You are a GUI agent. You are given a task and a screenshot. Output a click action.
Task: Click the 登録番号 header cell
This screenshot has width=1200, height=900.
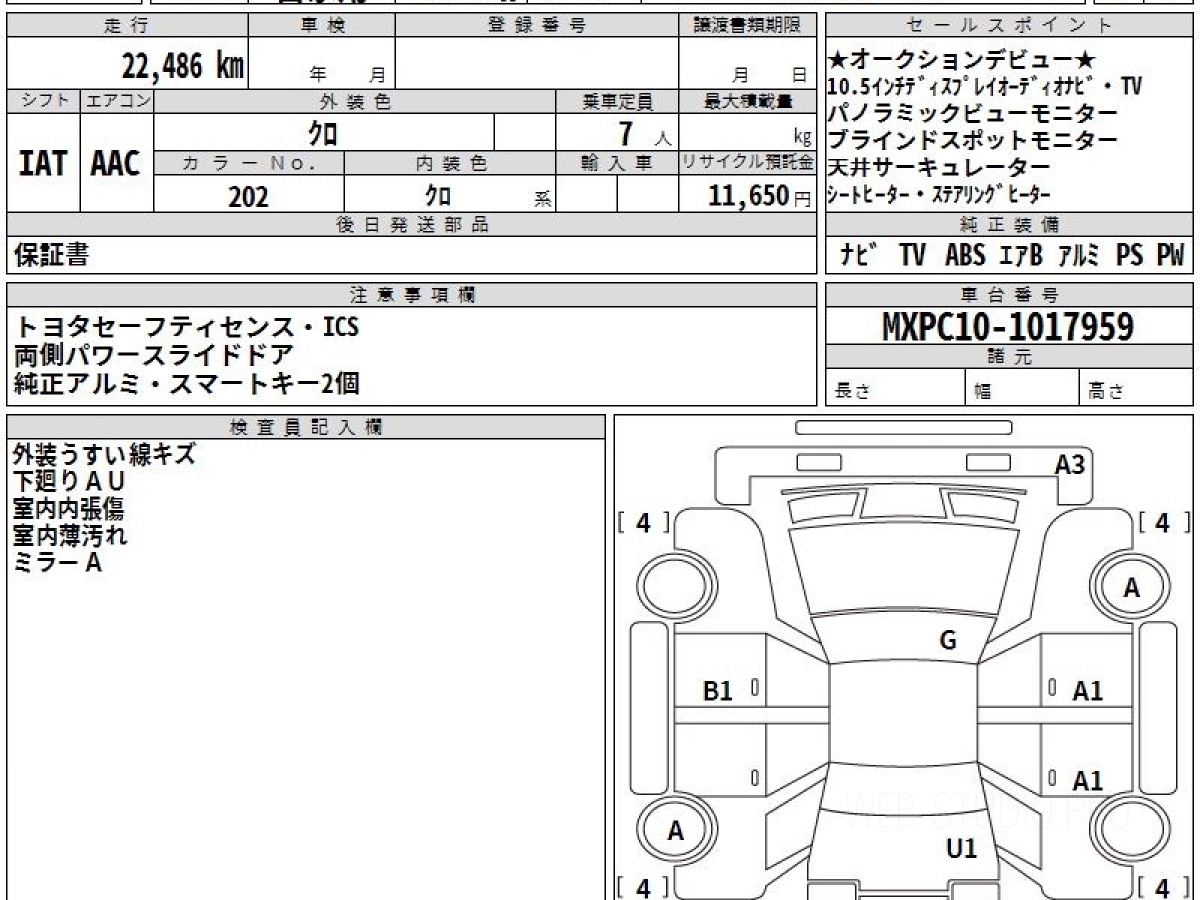tap(536, 26)
